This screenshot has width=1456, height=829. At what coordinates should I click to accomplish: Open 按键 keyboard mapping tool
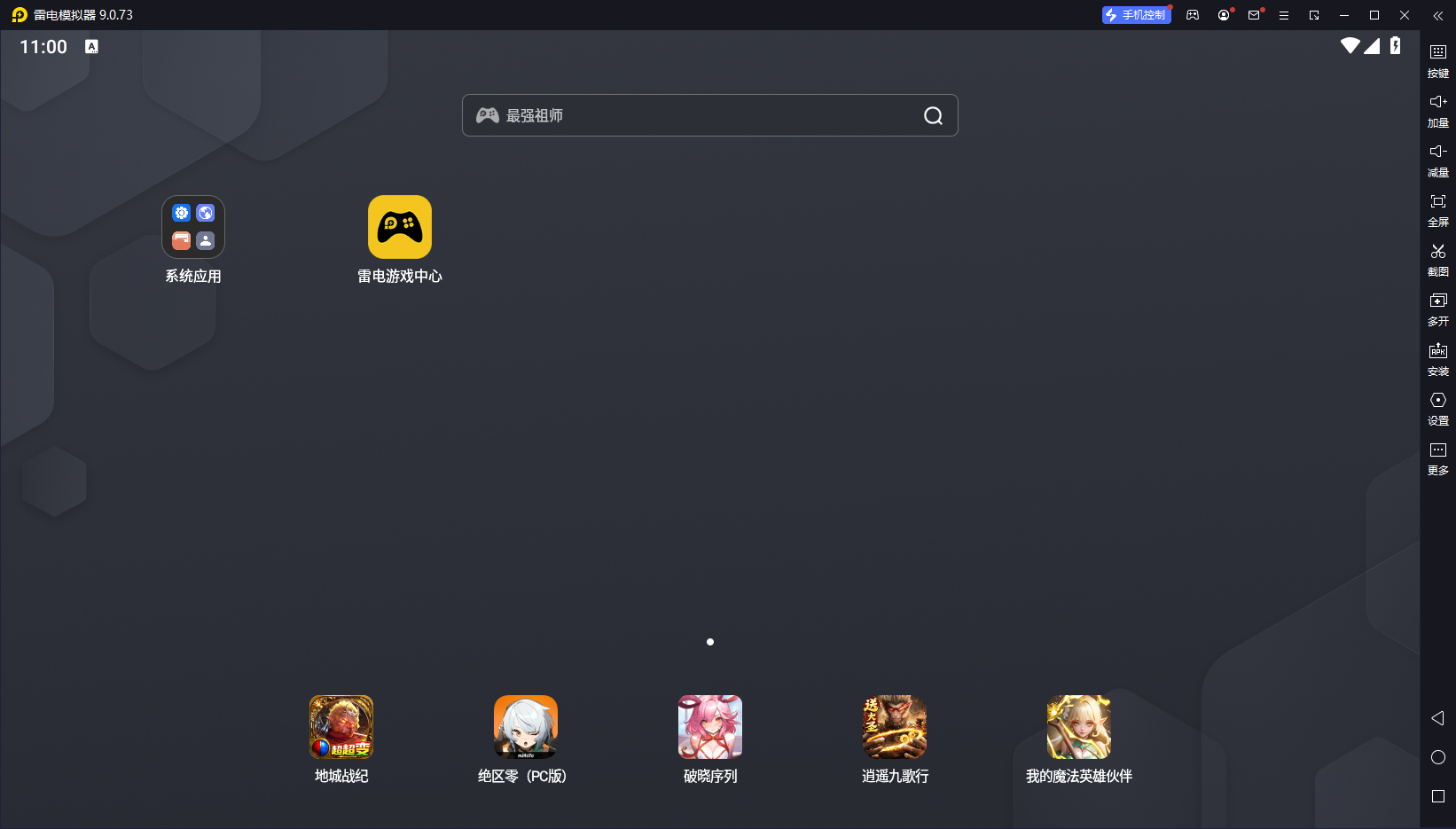[1438, 61]
